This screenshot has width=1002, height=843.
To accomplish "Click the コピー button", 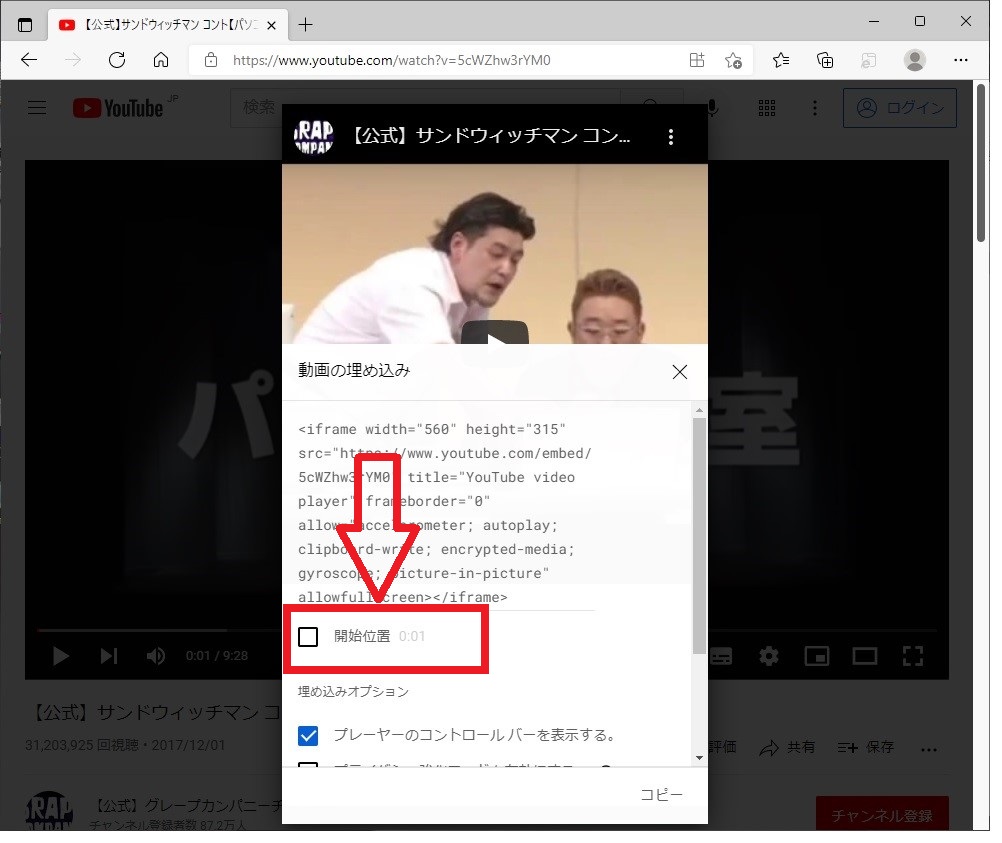I will tap(661, 794).
